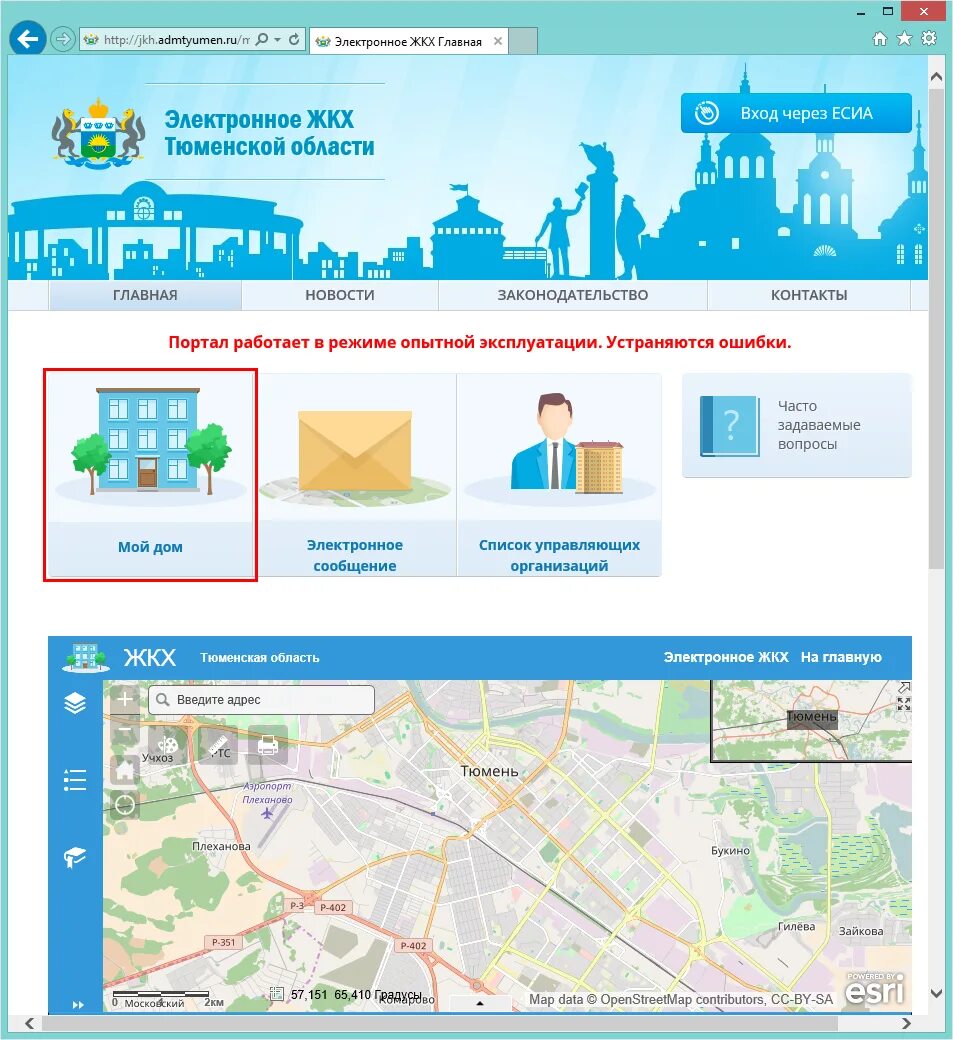The width and height of the screenshot is (953, 1040).
Task: Click the coordinates grid icon on map
Action: click(x=277, y=994)
